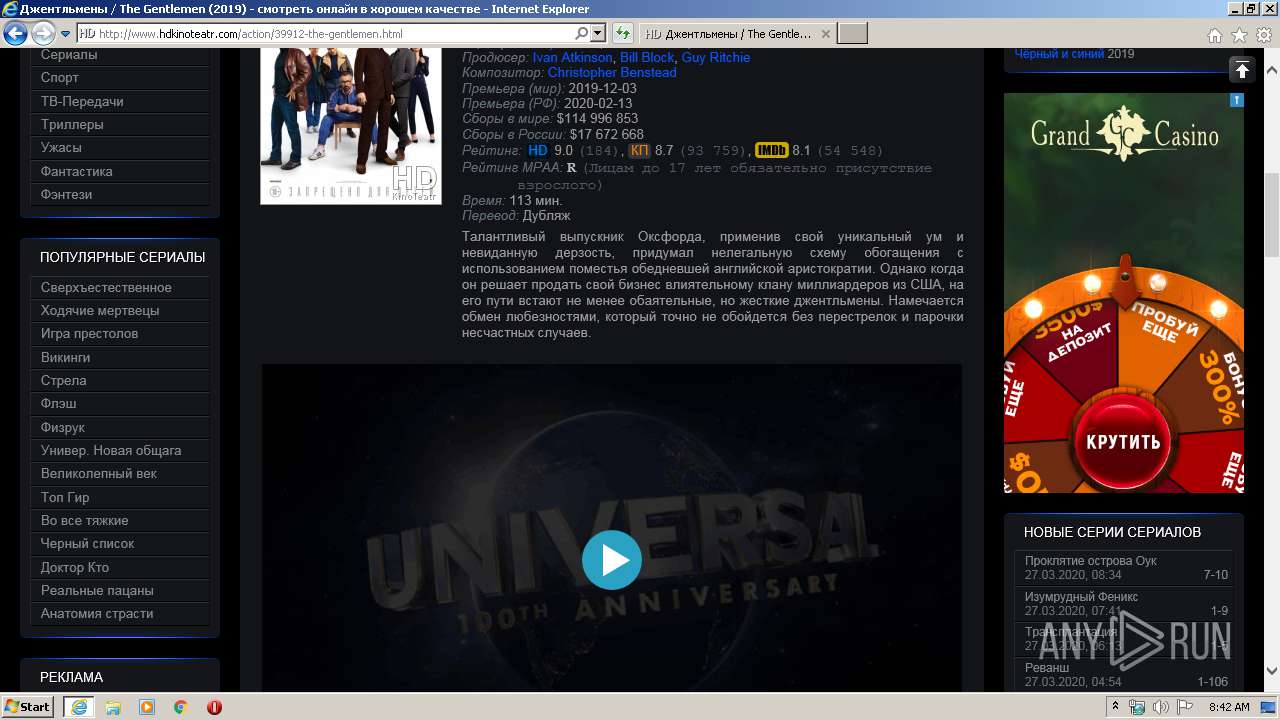
Task: Open the Ужасы category
Action: pyautogui.click(x=120, y=148)
